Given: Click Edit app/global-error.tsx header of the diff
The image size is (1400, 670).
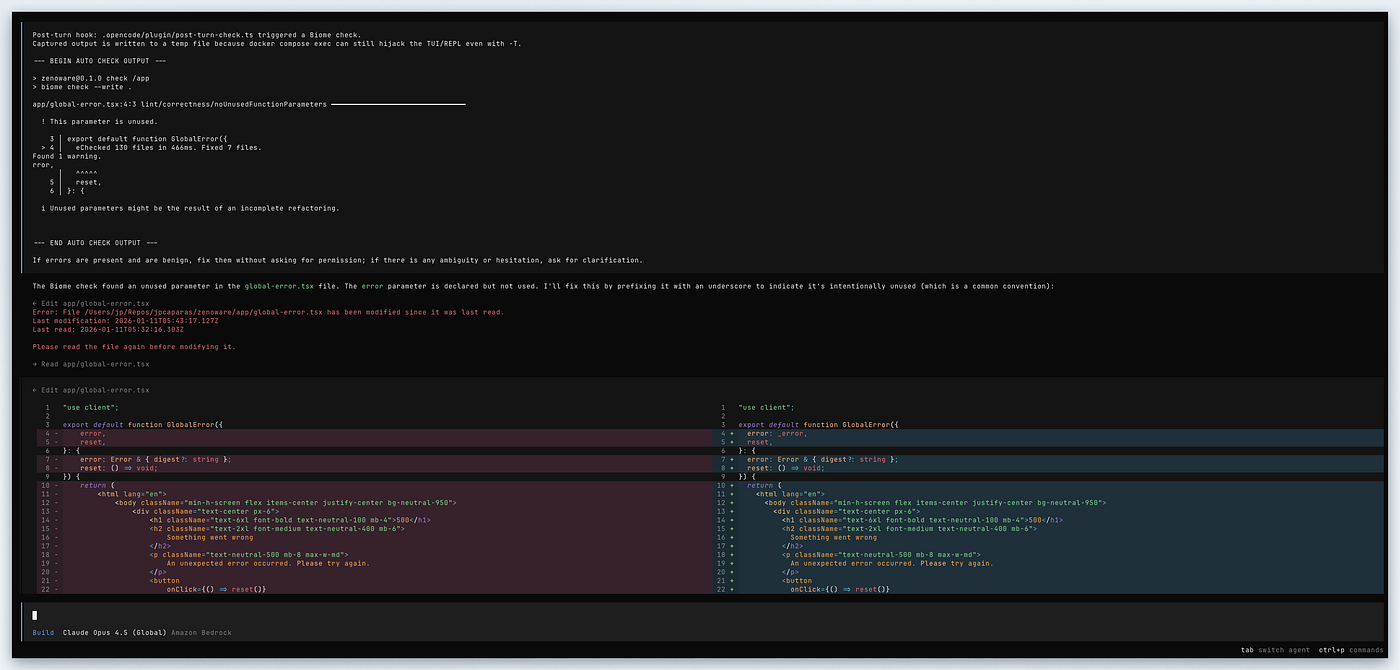Looking at the screenshot, I should point(91,390).
